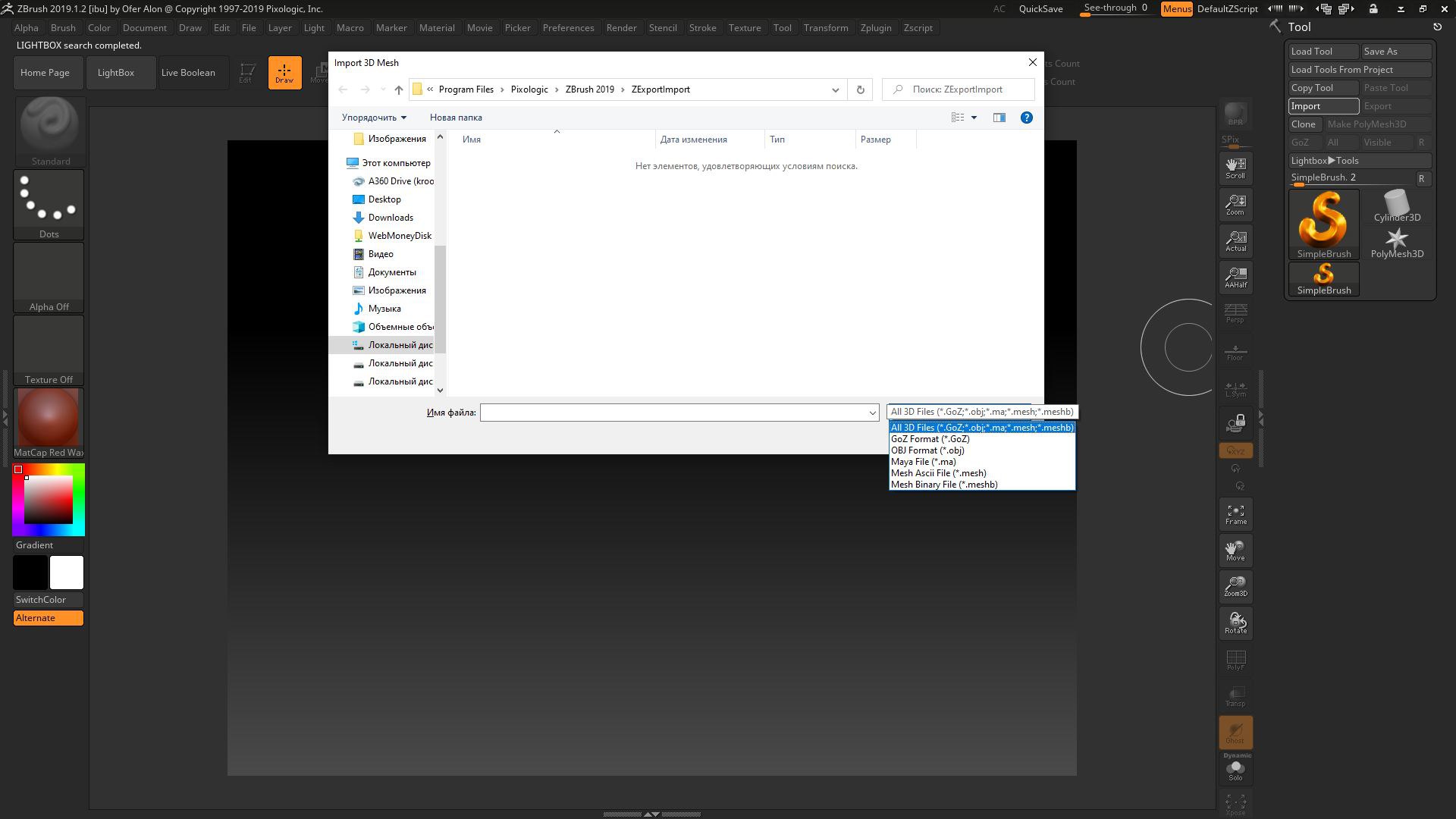Refresh the ZExportImport folder listing
This screenshot has width=1456, height=819.
point(860,89)
